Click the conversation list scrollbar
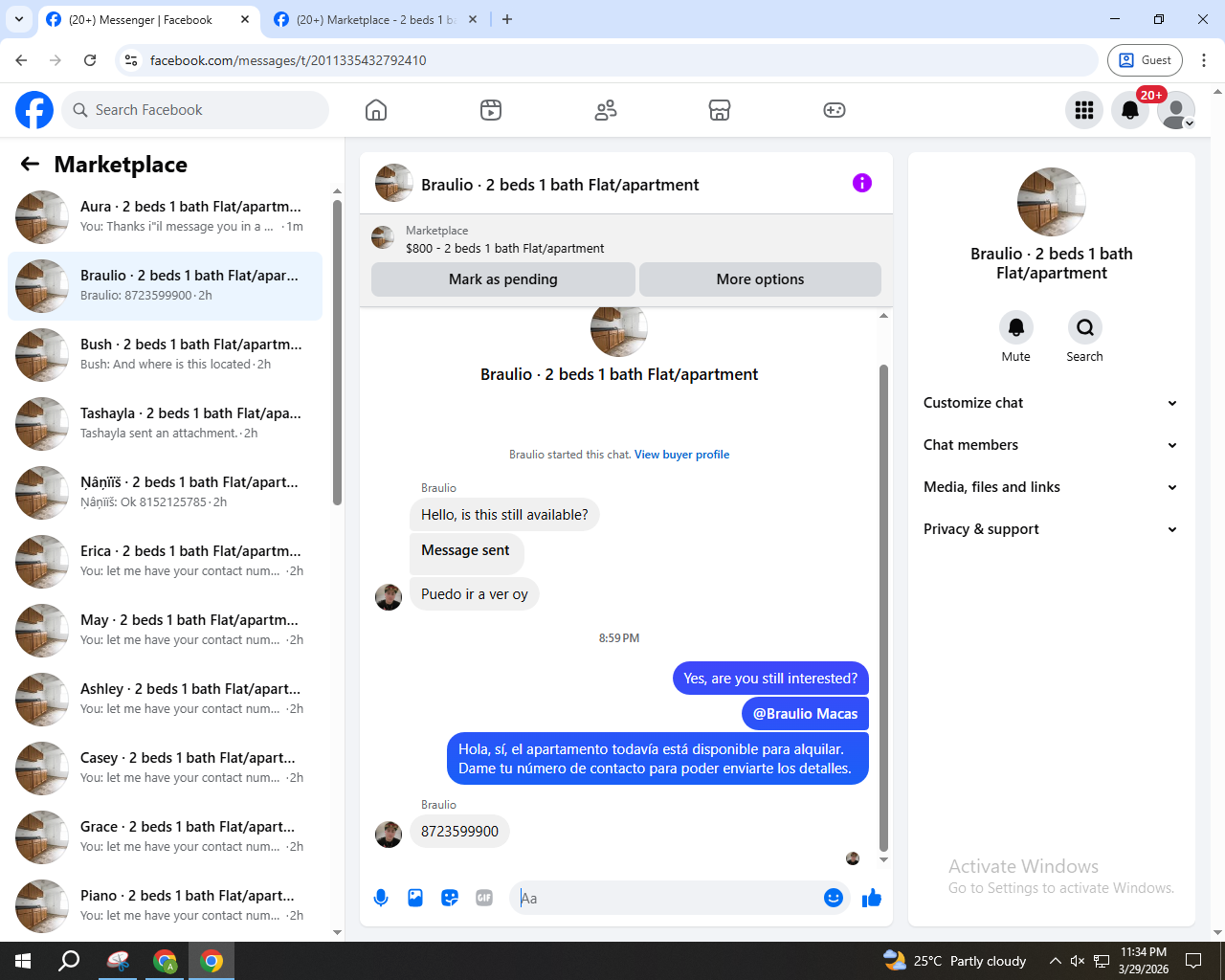 pyautogui.click(x=337, y=352)
